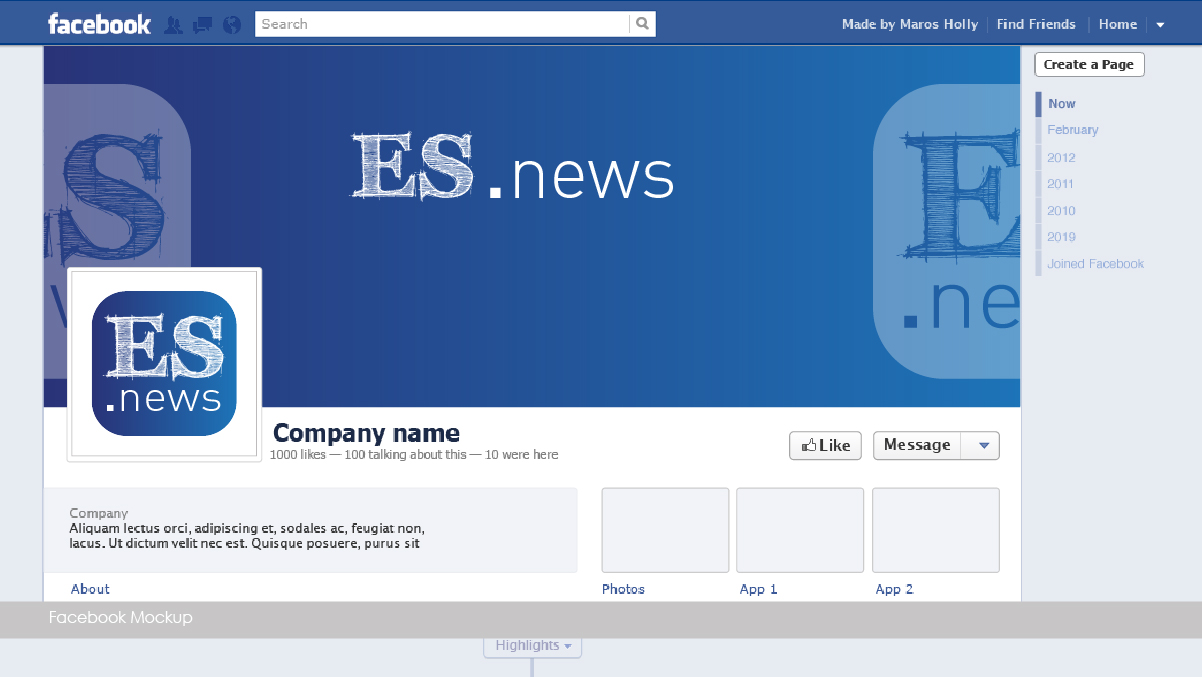Open the account dropdown arrow beside Home
This screenshot has width=1202, height=677.
point(1160,25)
